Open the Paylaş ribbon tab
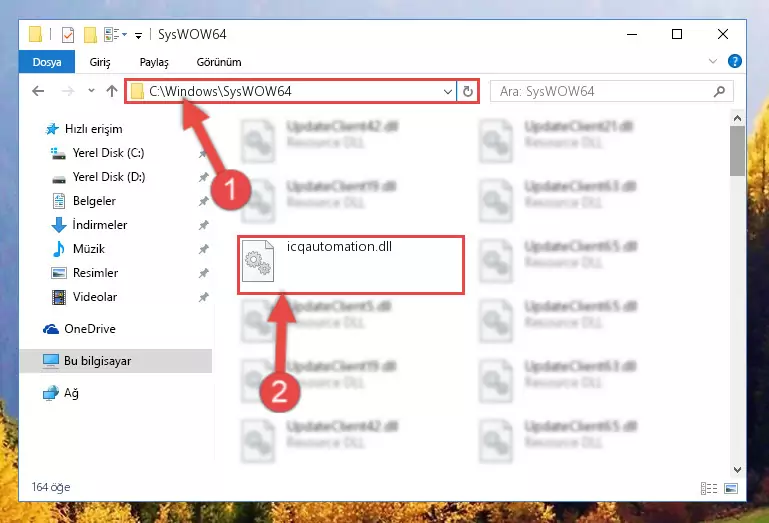 (x=154, y=62)
